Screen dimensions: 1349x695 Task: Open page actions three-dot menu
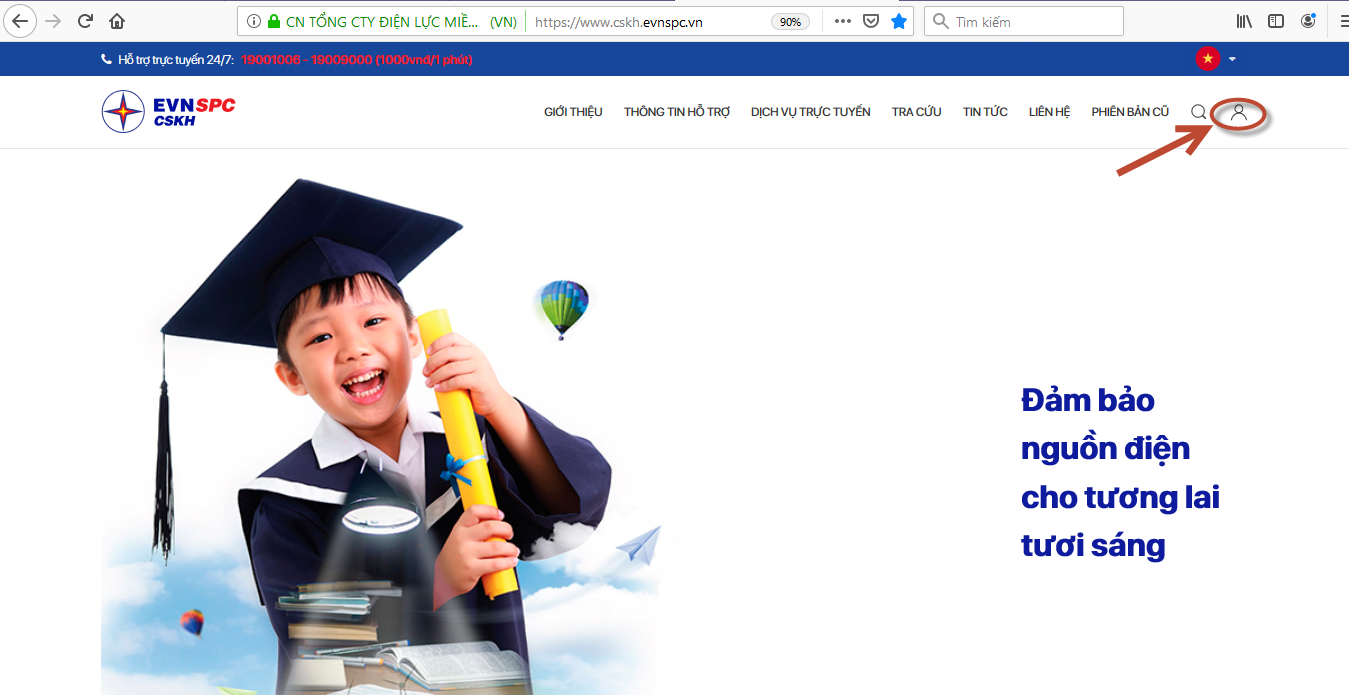point(842,21)
